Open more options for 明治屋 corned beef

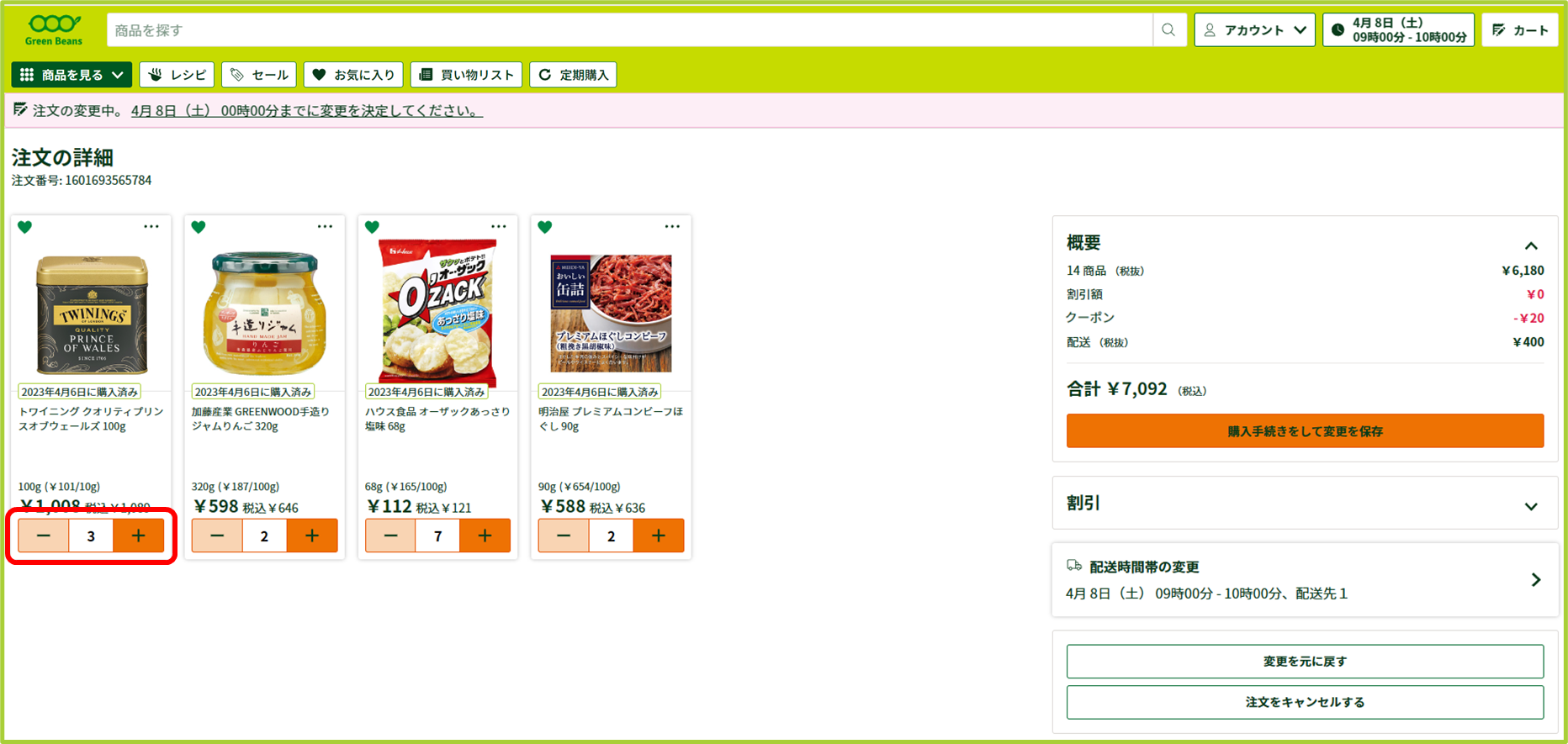(x=672, y=226)
